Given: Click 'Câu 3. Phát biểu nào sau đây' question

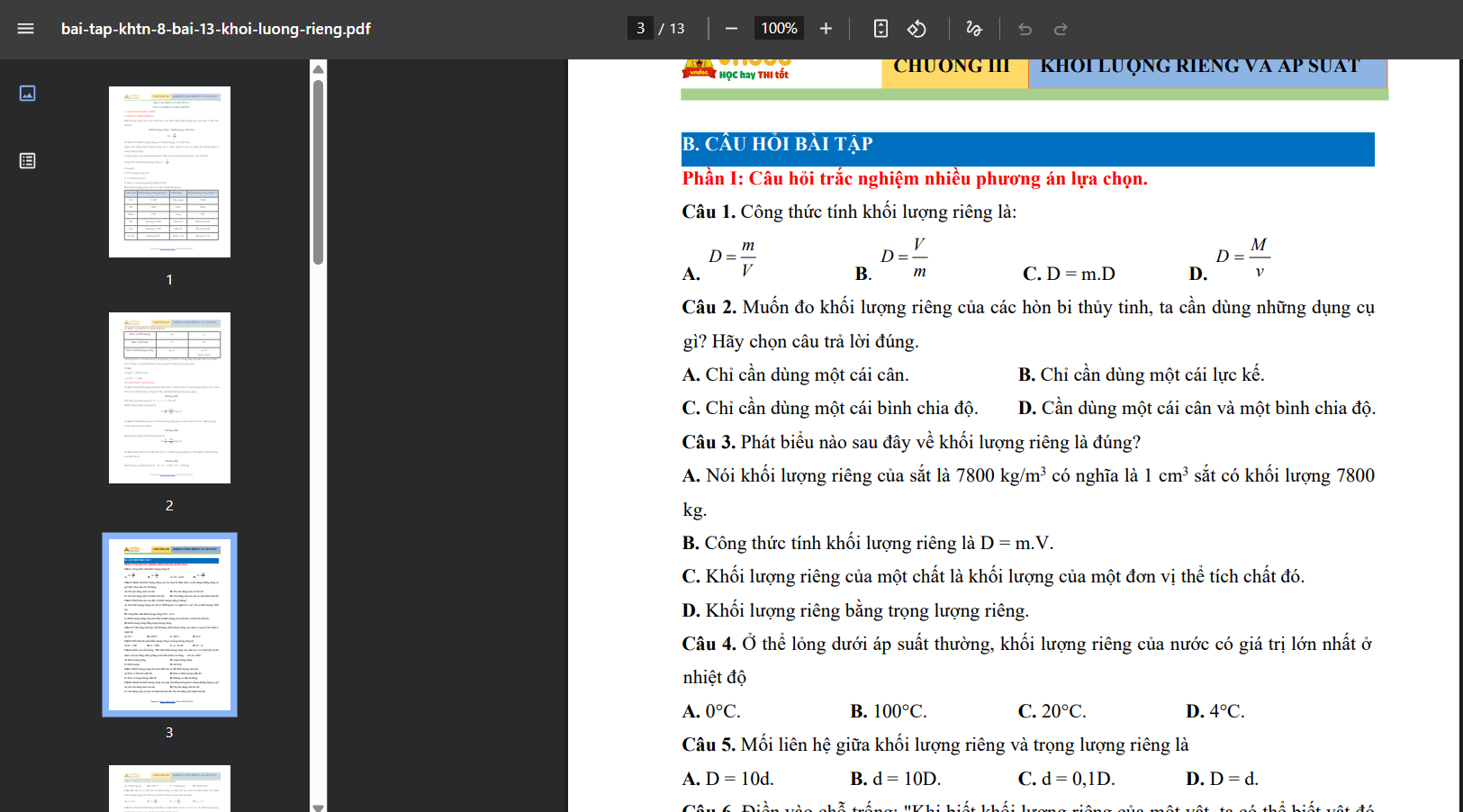Looking at the screenshot, I should point(911,442).
